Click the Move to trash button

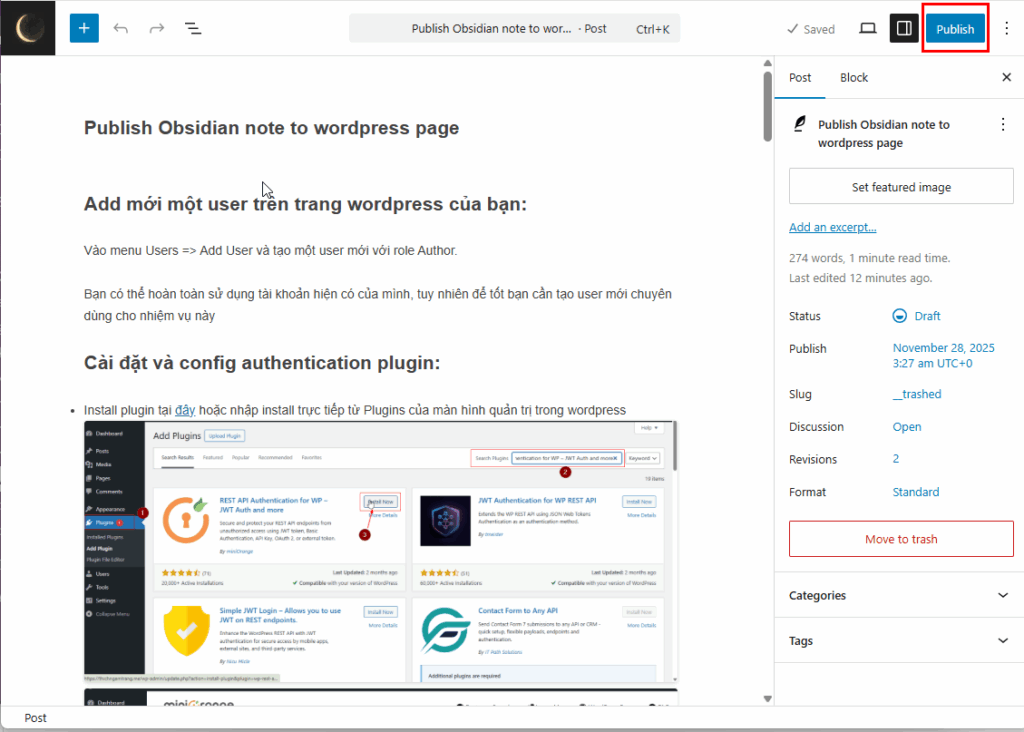(x=901, y=539)
